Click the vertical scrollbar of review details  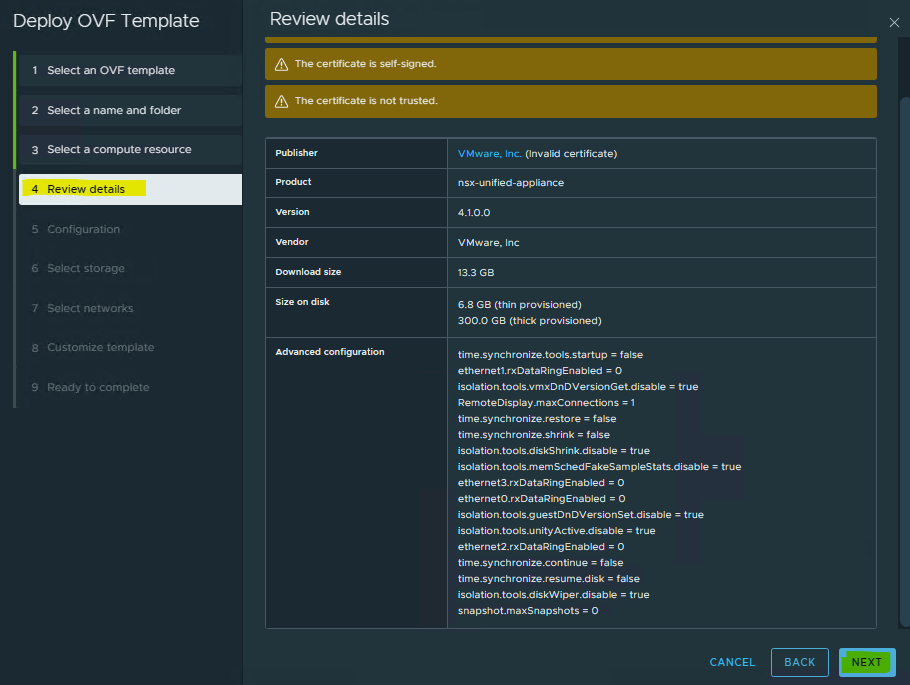click(904, 360)
